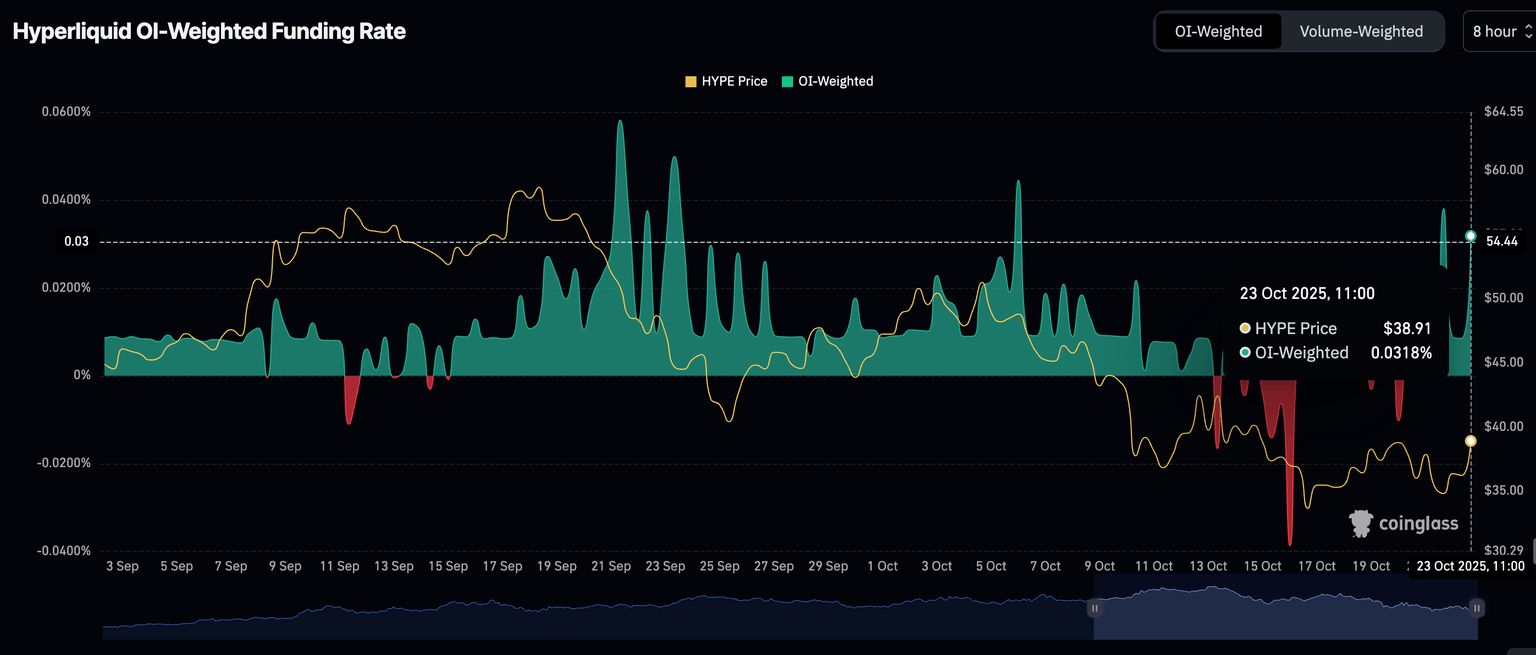Image resolution: width=1536 pixels, height=655 pixels.
Task: Click right pause-style handle of range navigator
Action: tap(1477, 607)
